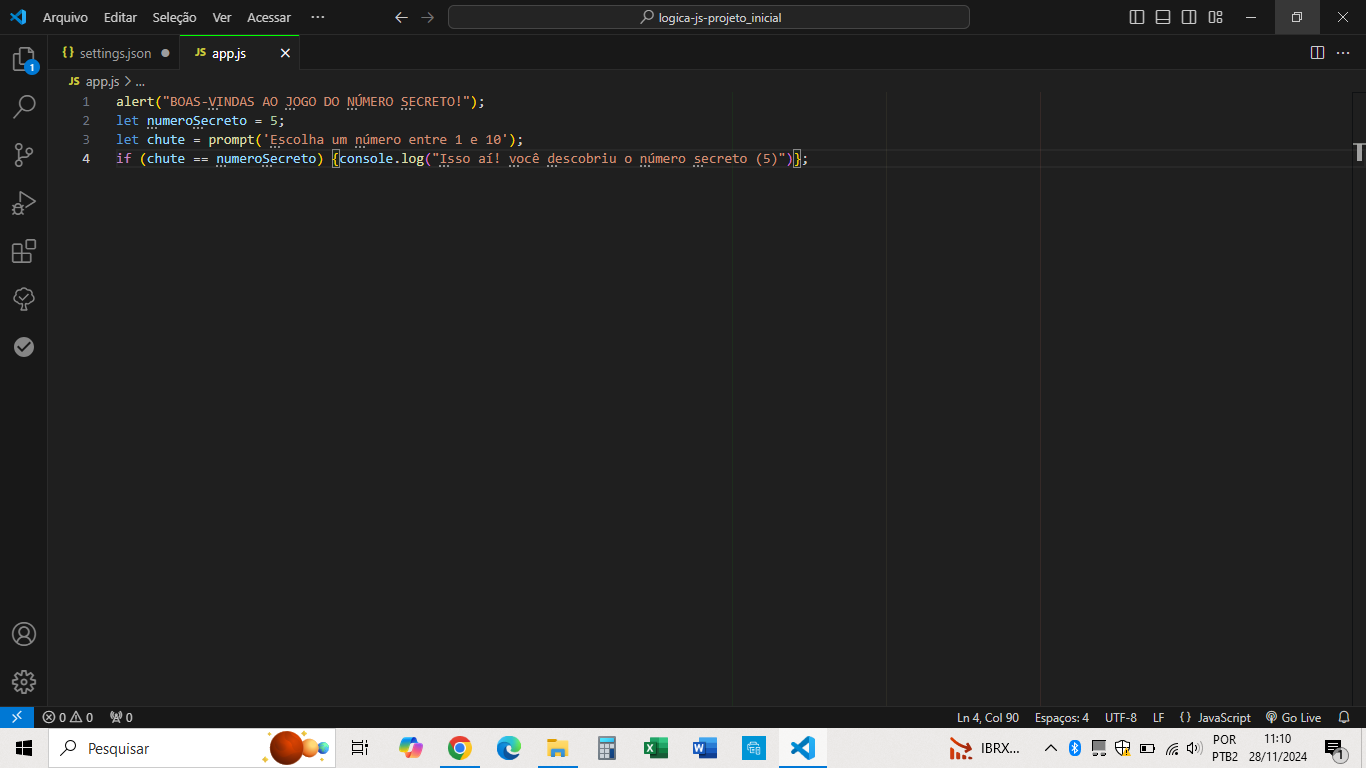This screenshot has height=768, width=1366.
Task: Click the Pesquisar taskbar search box
Action: 192,748
